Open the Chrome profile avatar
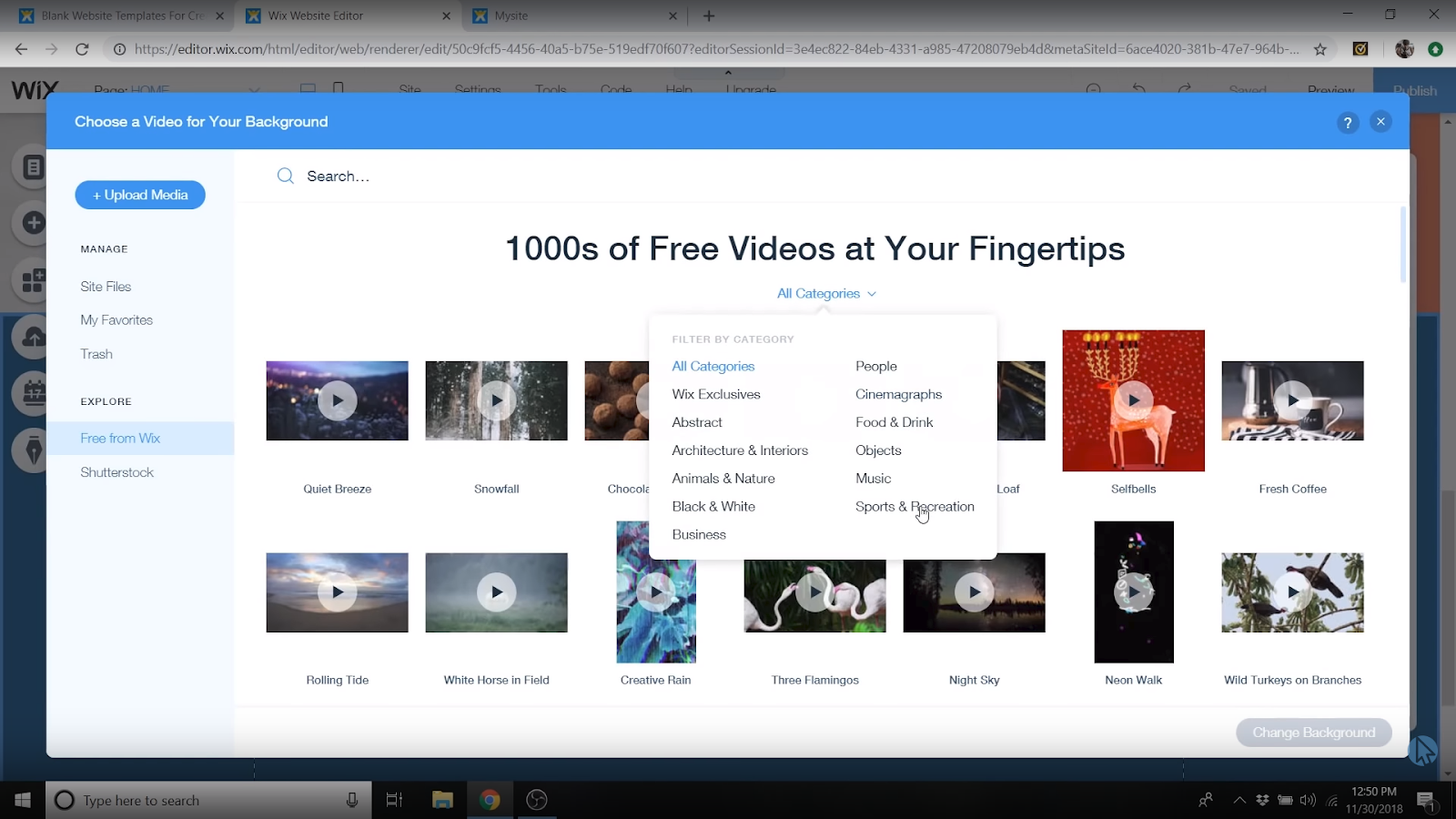 click(1404, 49)
